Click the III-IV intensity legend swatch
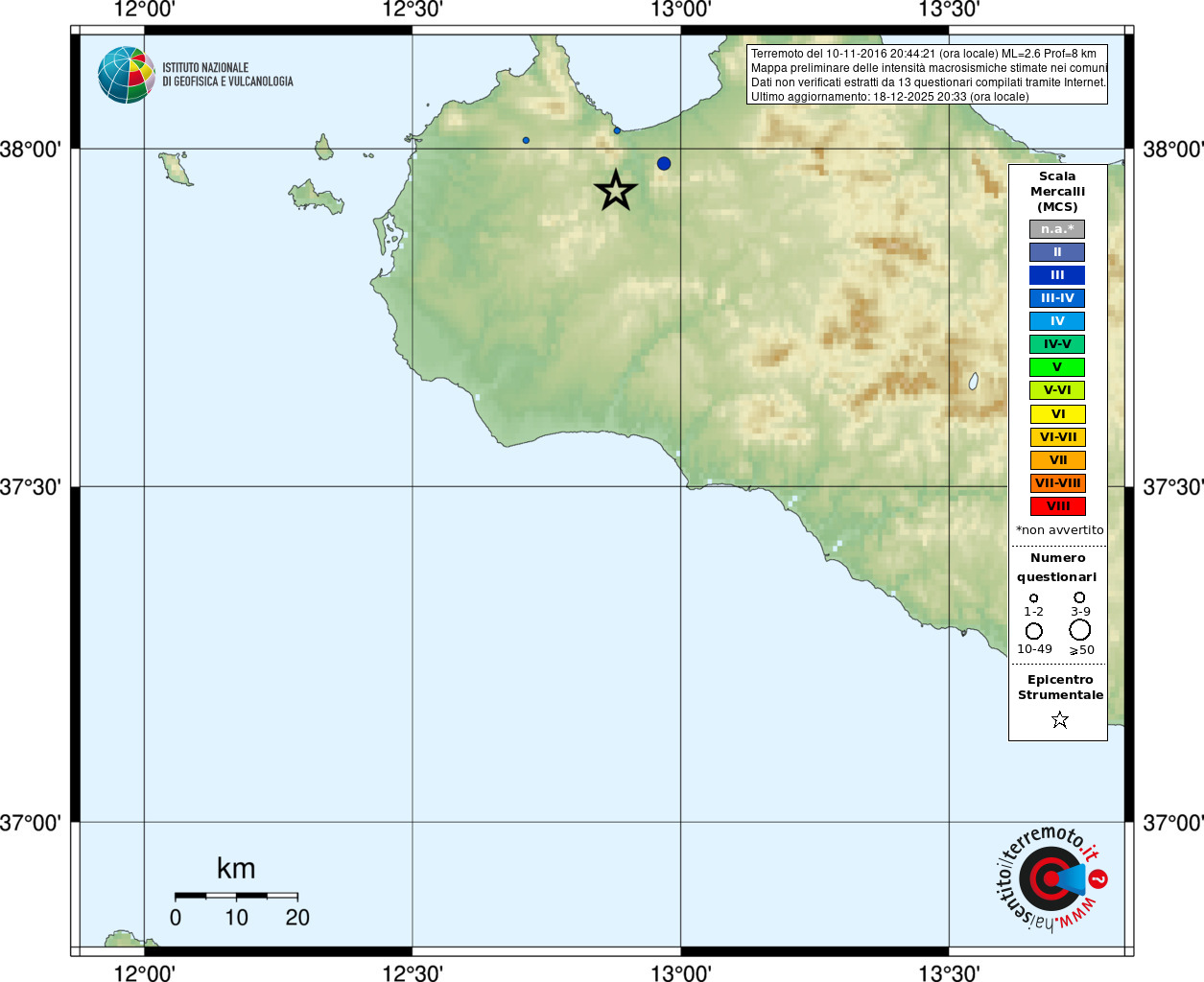 point(1057,298)
